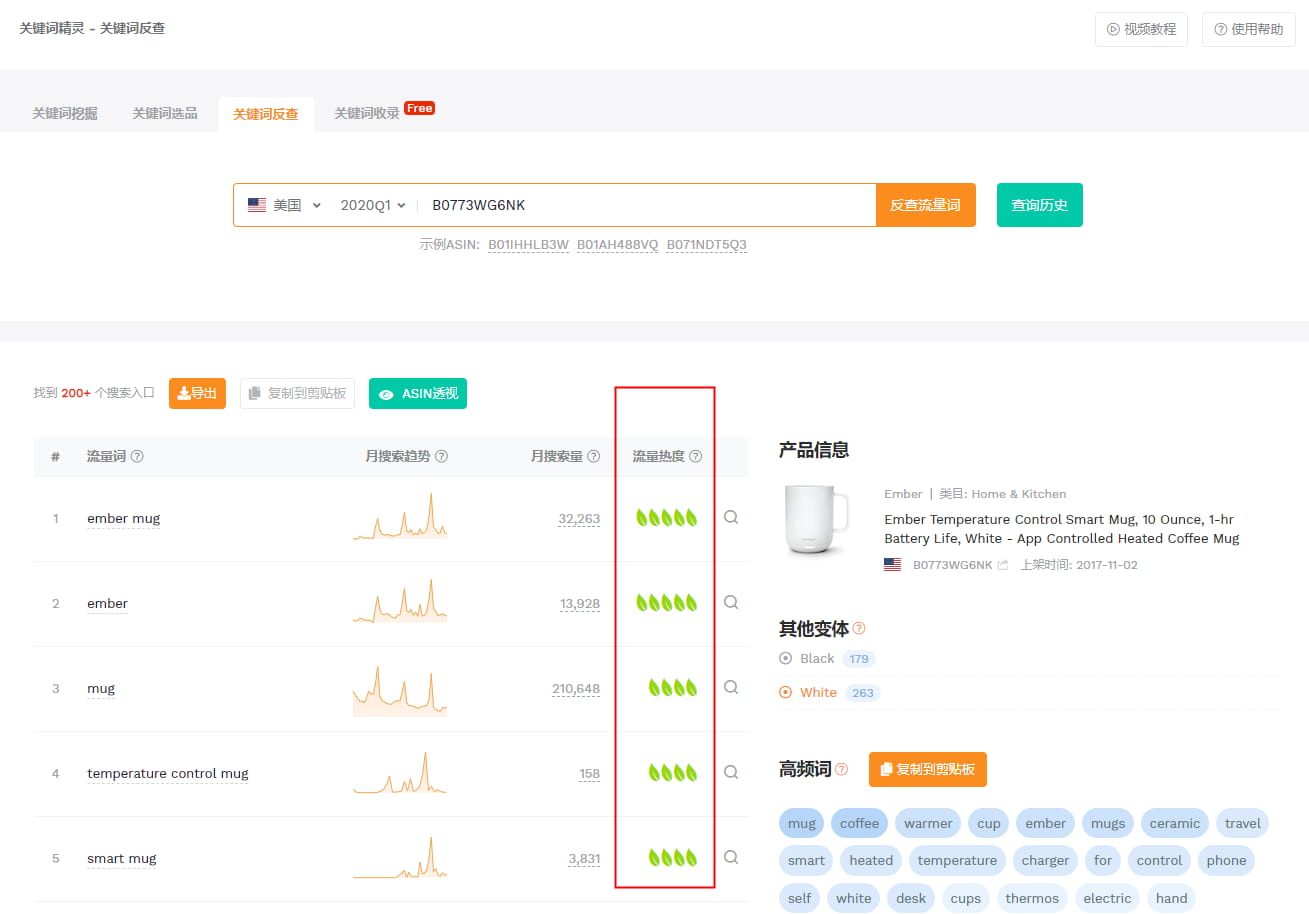1309x914 pixels.
Task: Click help icon next to 流量热度 header
Action: (696, 457)
